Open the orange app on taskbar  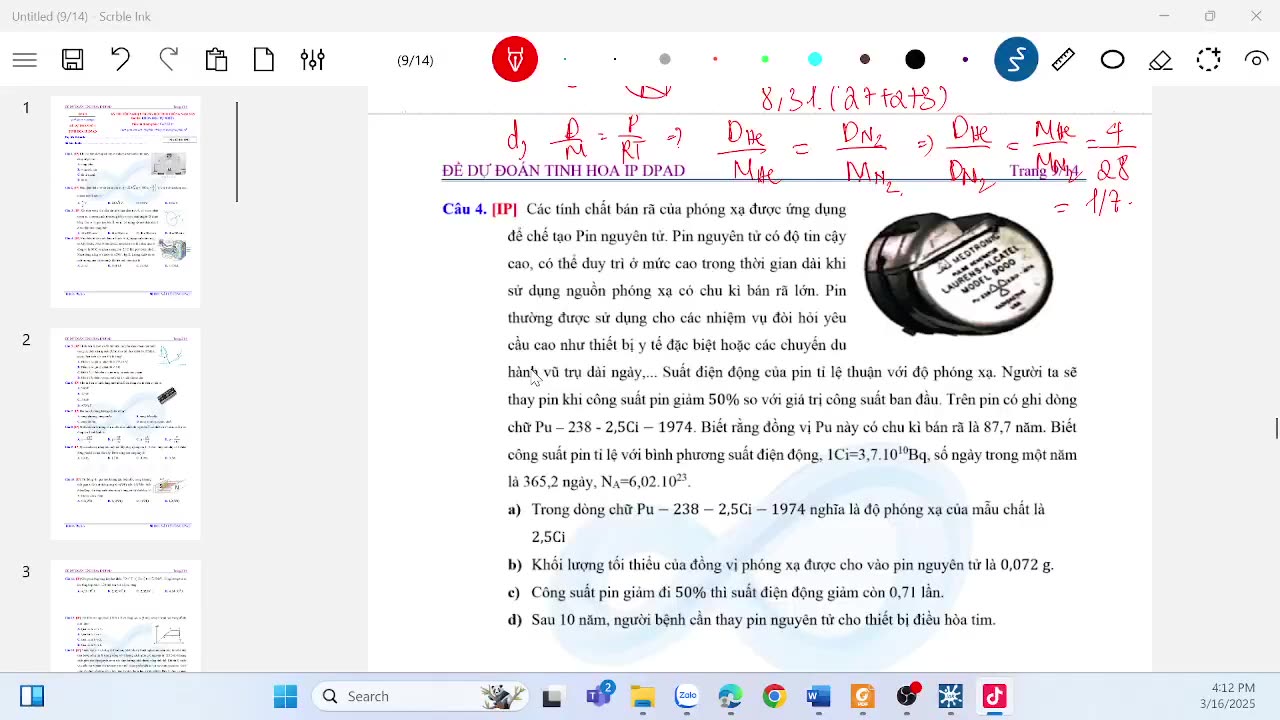[x=862, y=696]
